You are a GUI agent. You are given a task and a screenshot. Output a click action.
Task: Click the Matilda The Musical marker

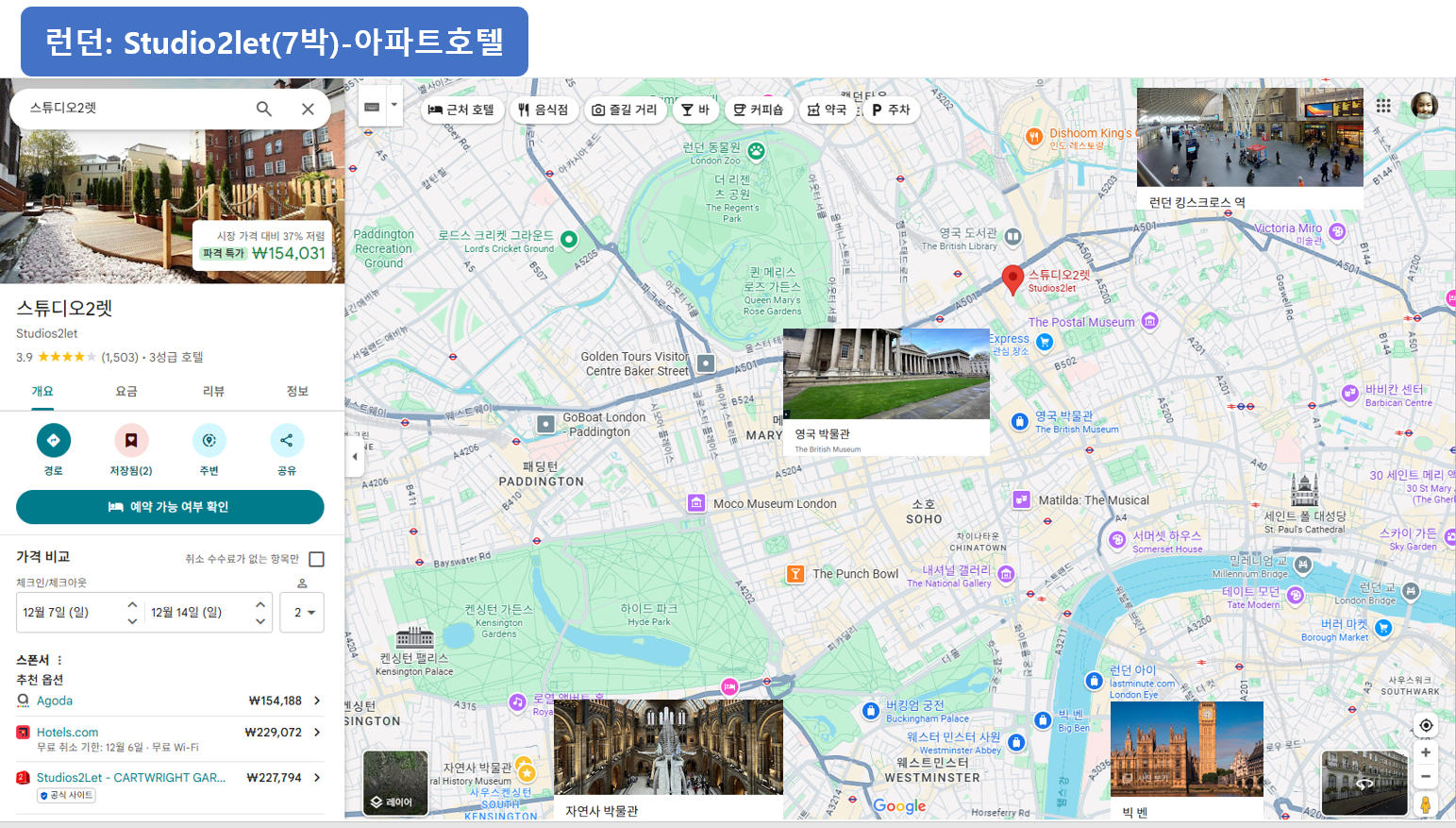pos(1022,500)
